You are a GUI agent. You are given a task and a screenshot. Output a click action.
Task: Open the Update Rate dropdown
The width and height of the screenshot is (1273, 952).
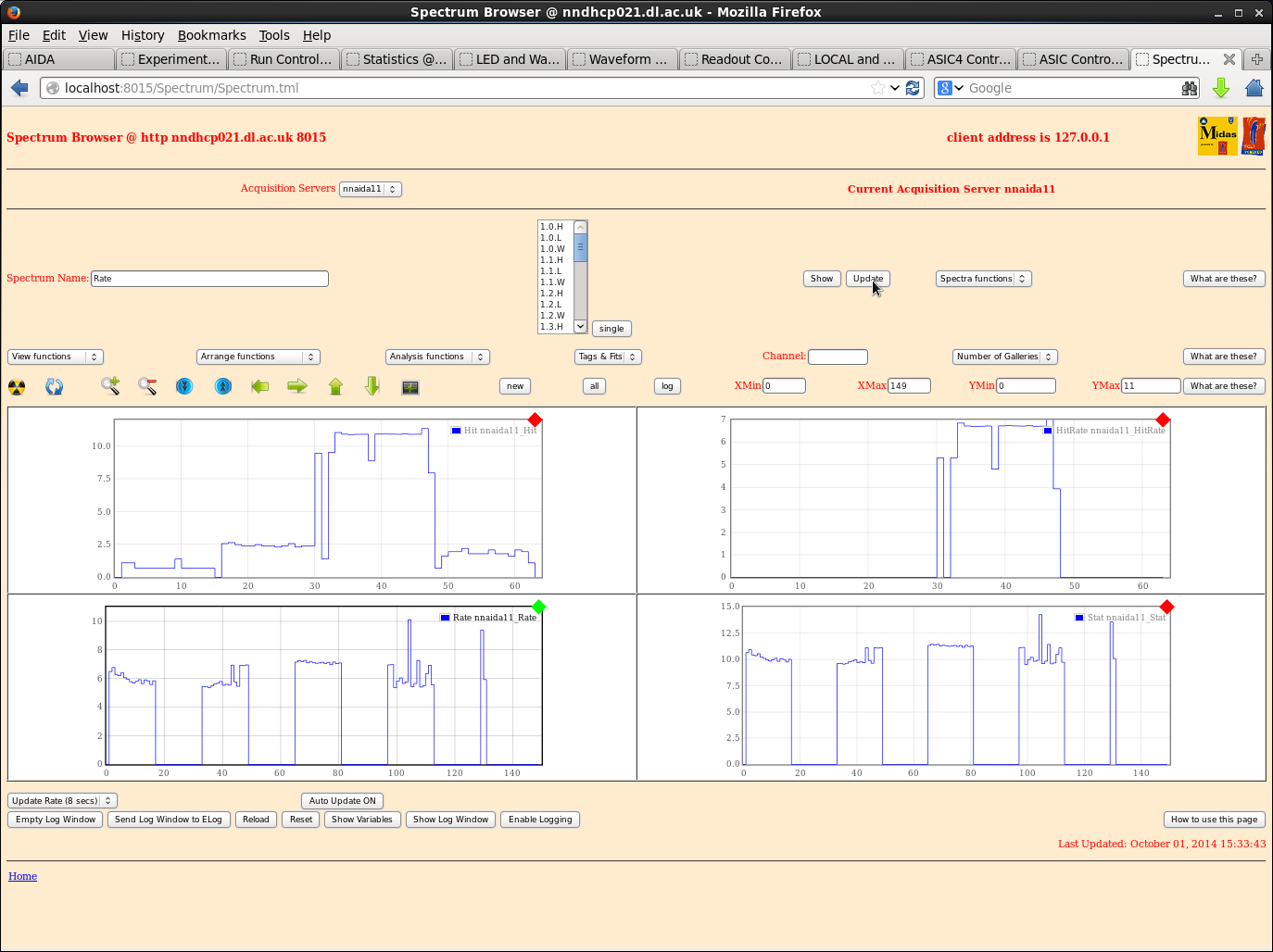click(x=62, y=801)
